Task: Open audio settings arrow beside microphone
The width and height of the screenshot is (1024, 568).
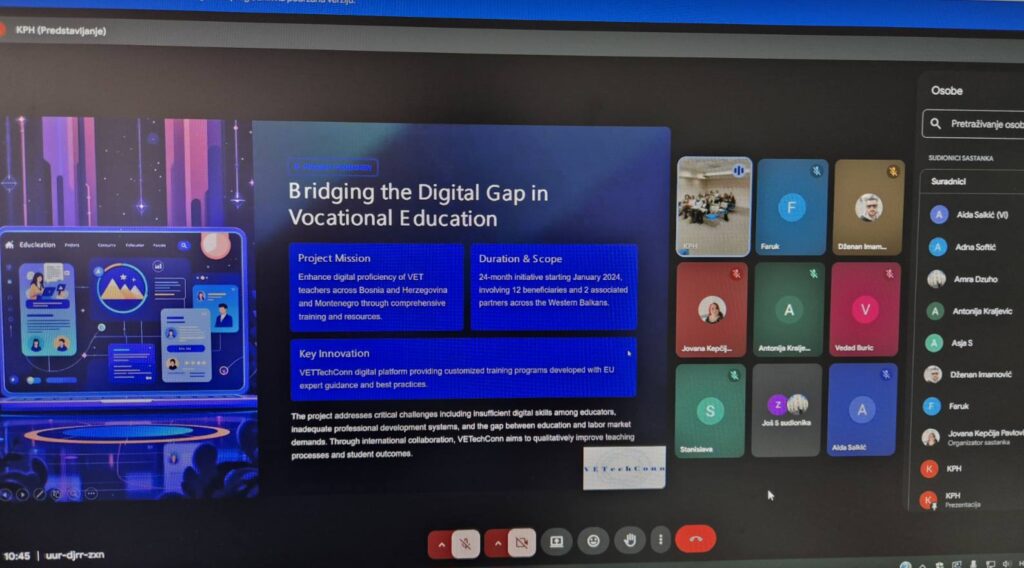Action: [x=440, y=542]
